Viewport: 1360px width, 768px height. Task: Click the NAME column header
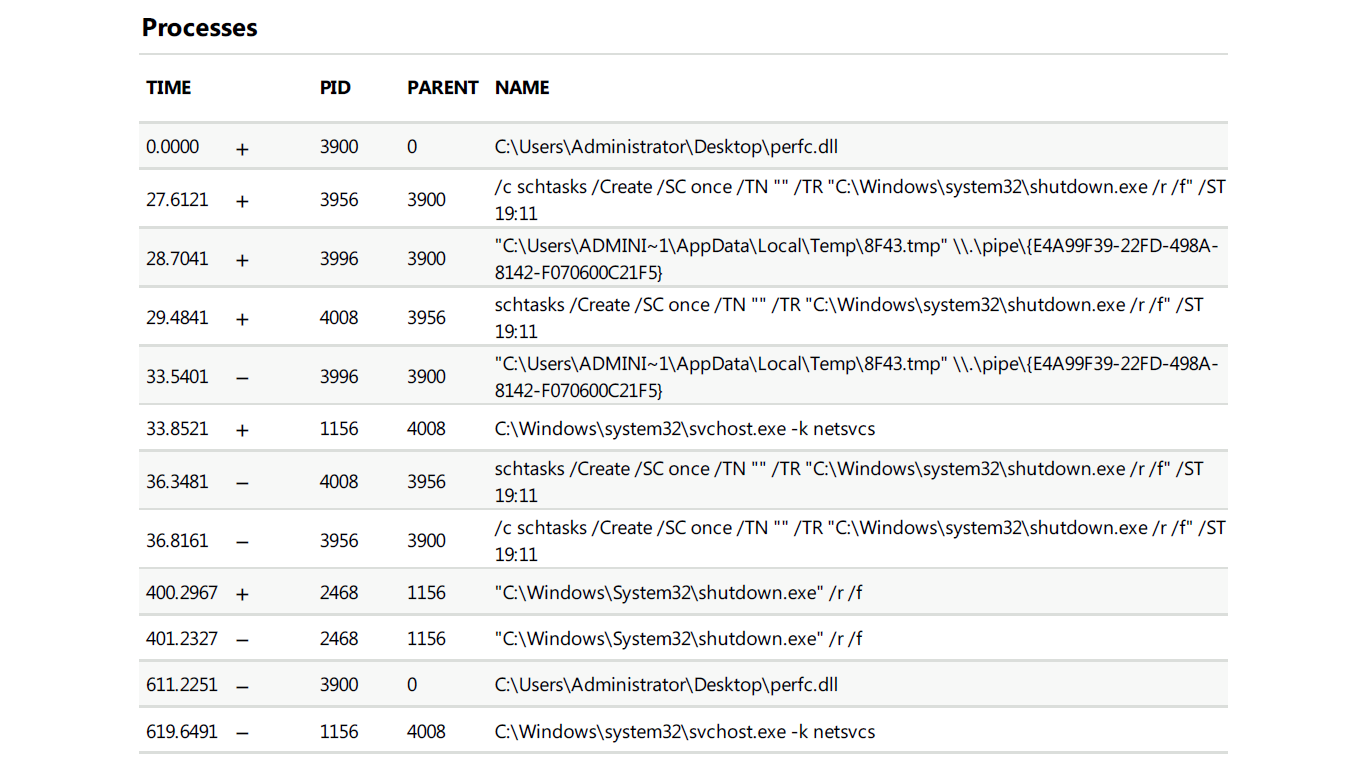coord(522,88)
